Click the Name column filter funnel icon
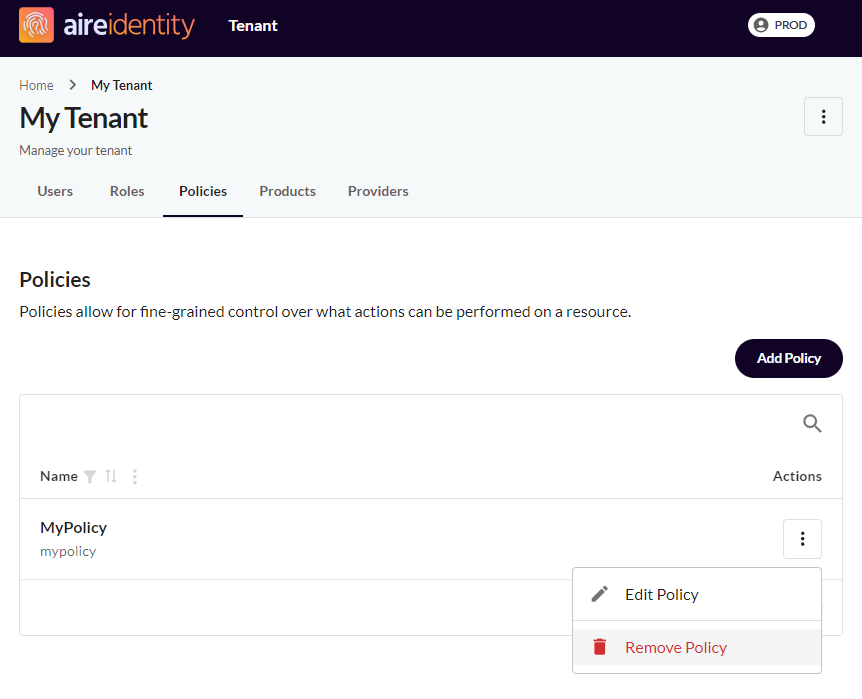Image resolution: width=862 pixels, height=699 pixels. [90, 476]
